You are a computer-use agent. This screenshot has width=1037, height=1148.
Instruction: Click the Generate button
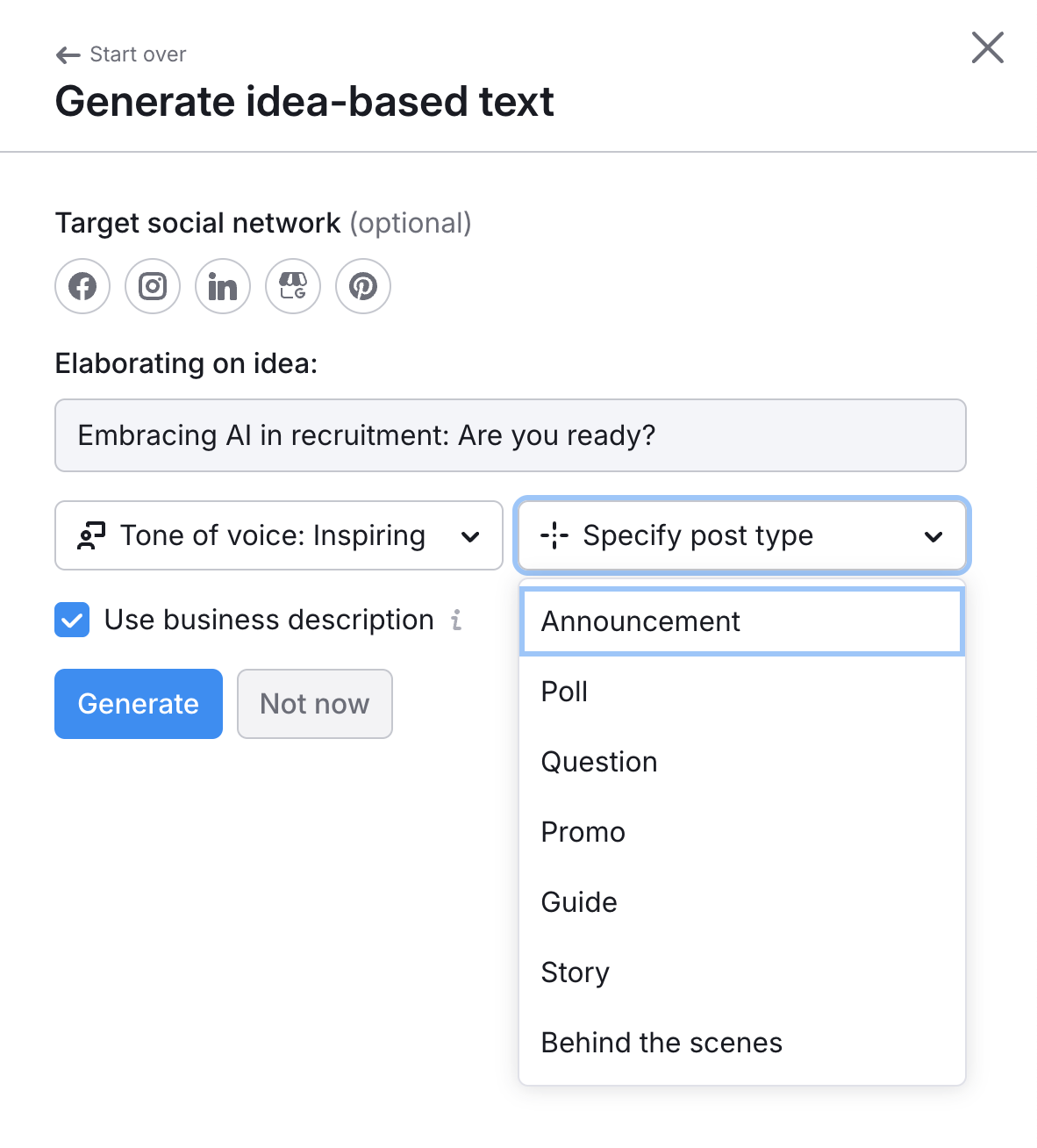(138, 703)
